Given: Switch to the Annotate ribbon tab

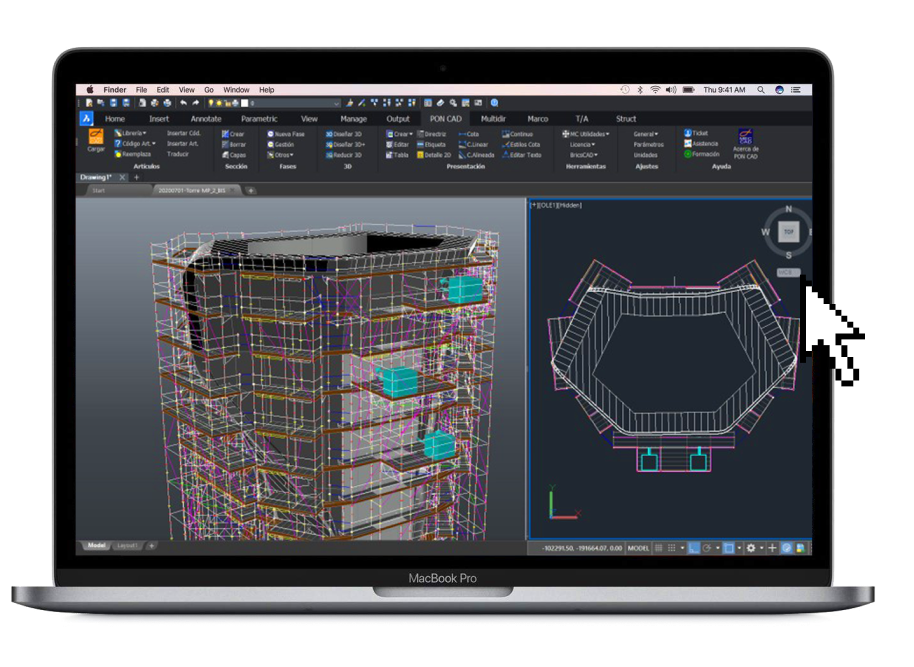Looking at the screenshot, I should point(206,119).
